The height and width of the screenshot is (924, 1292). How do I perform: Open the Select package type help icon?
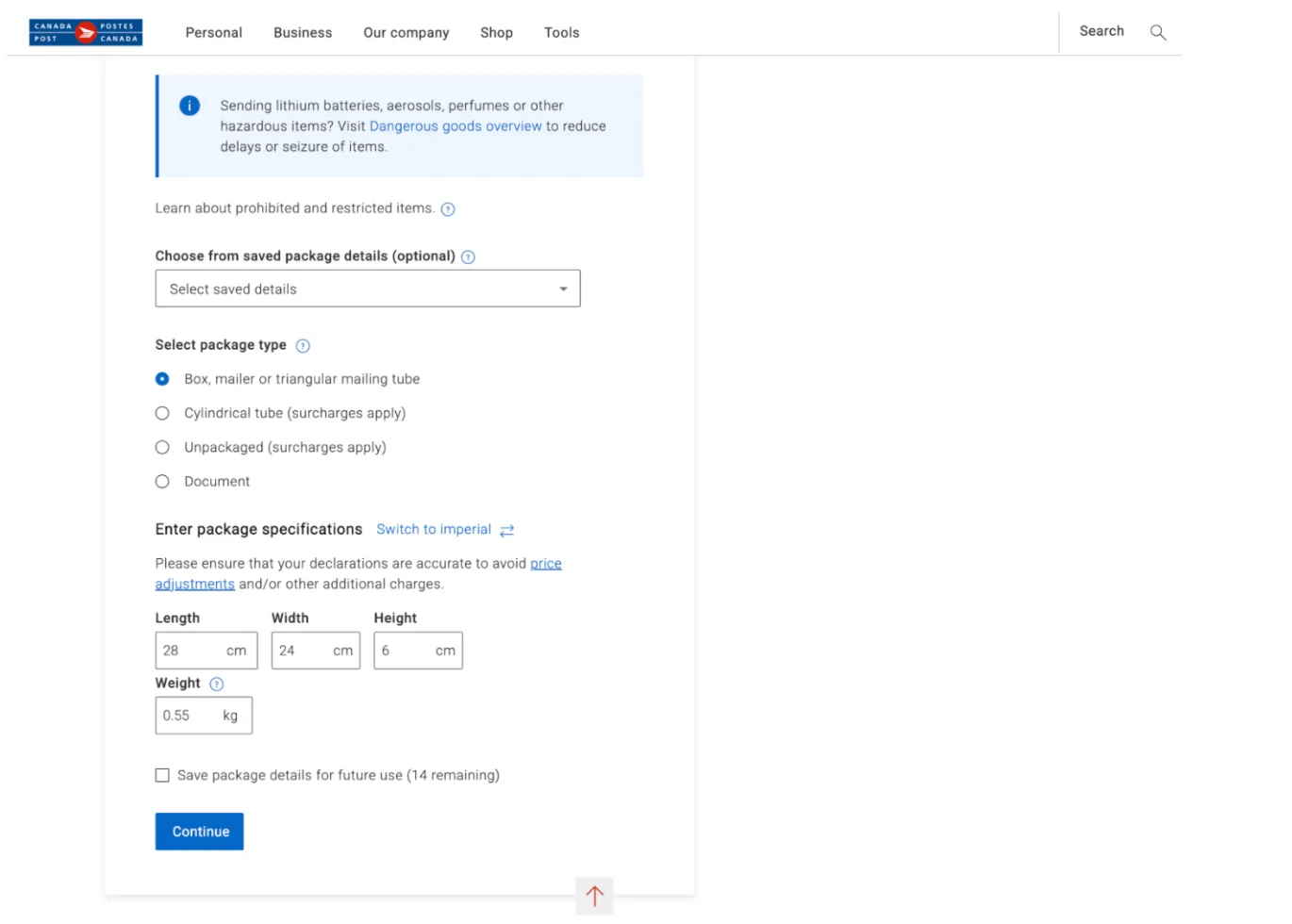coord(303,345)
